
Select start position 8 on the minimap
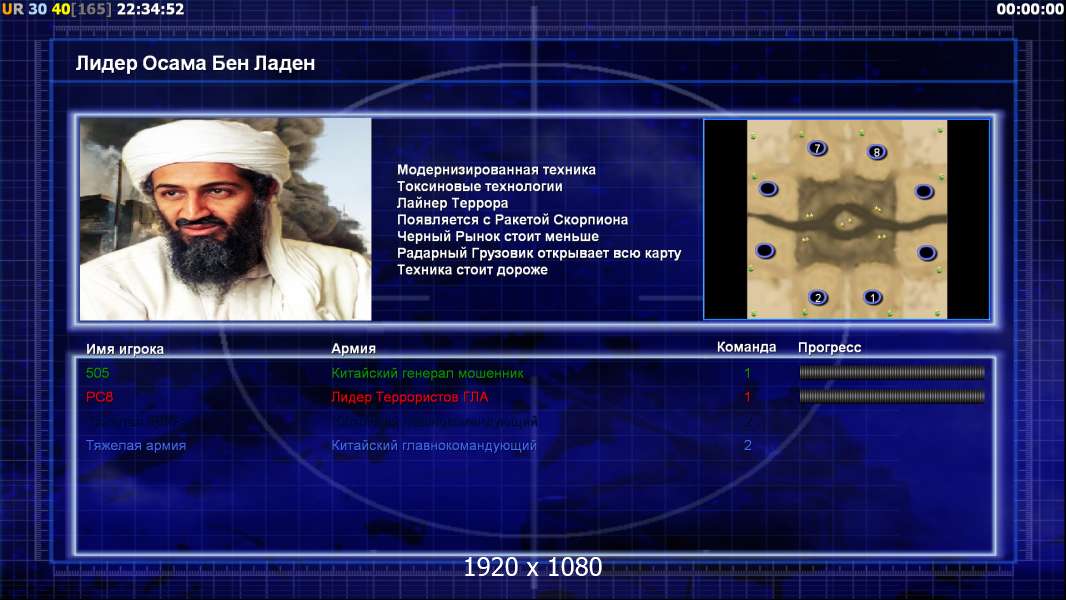pyautogui.click(x=876, y=152)
